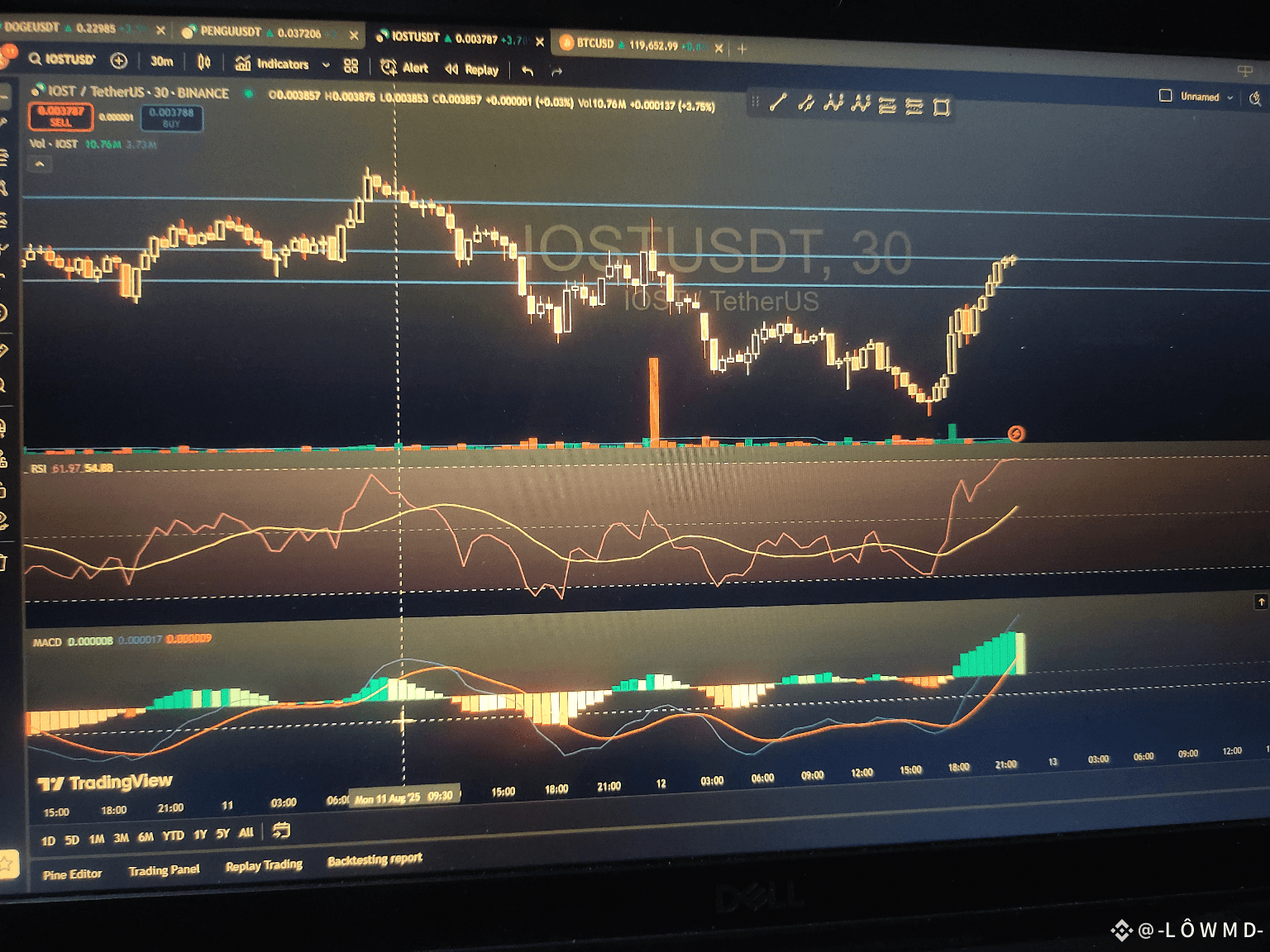
Task: Toggle the layout square checkbox beside Unnamed
Action: [x=1166, y=96]
